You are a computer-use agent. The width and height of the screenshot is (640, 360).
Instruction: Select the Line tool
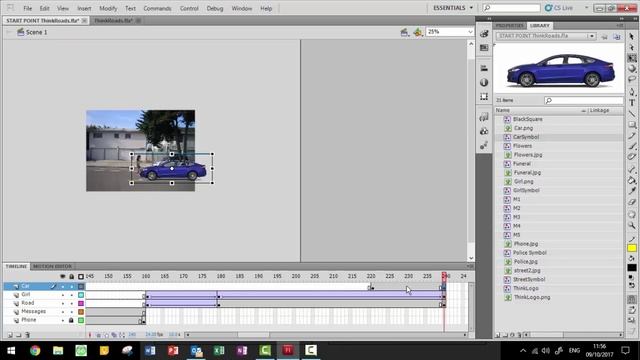click(x=632, y=113)
